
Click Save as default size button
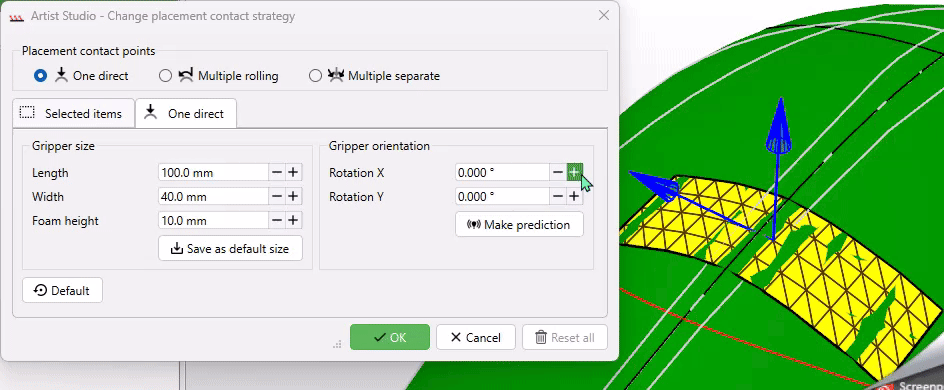click(230, 249)
